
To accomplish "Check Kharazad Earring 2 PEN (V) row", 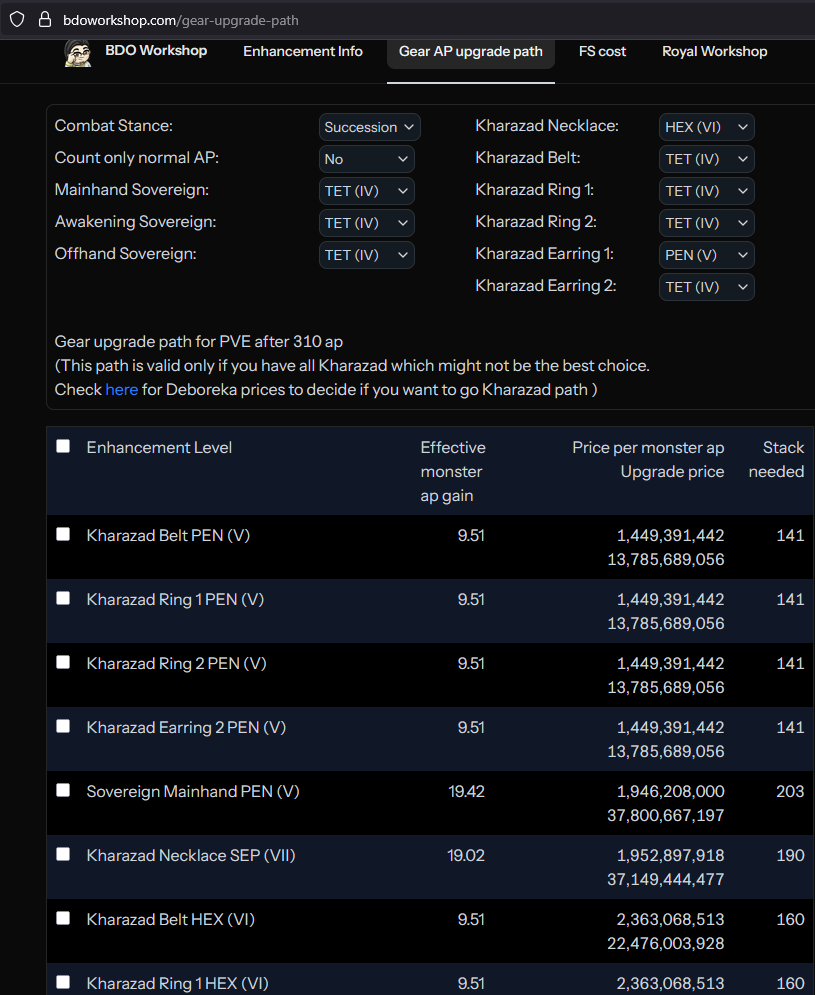I will (63, 726).
